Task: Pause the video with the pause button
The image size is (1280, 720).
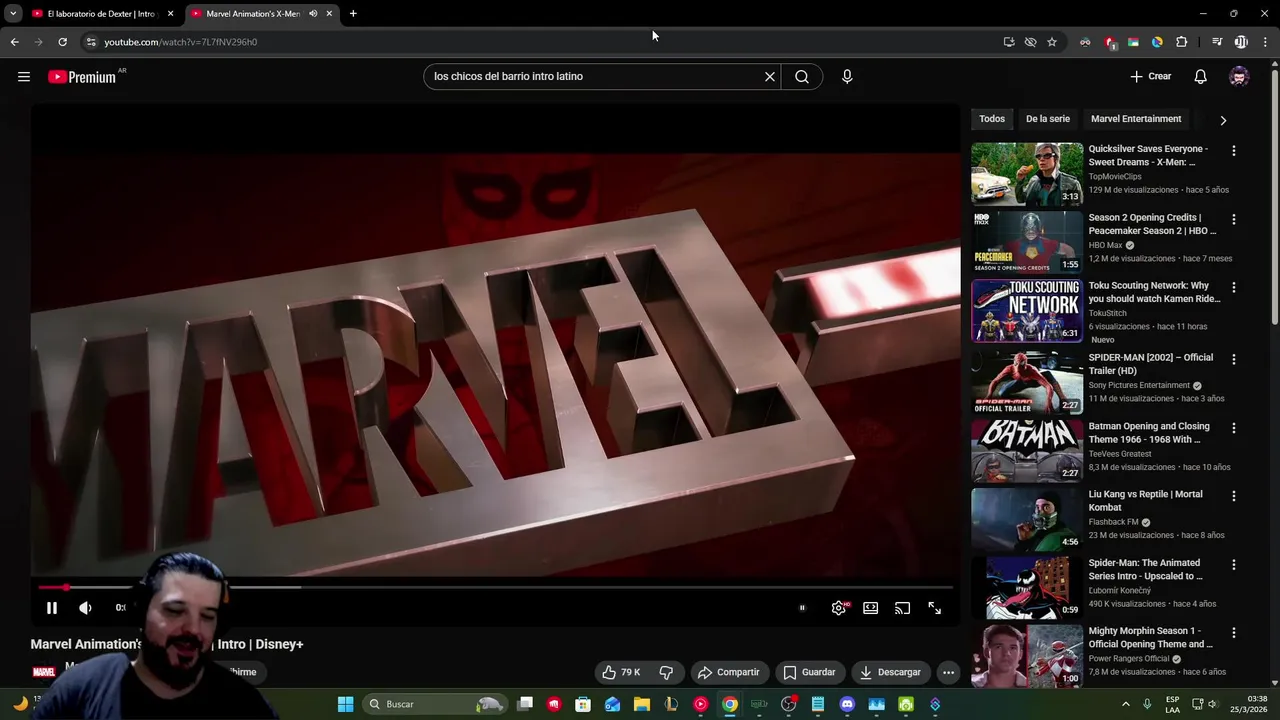Action: pyautogui.click(x=52, y=608)
